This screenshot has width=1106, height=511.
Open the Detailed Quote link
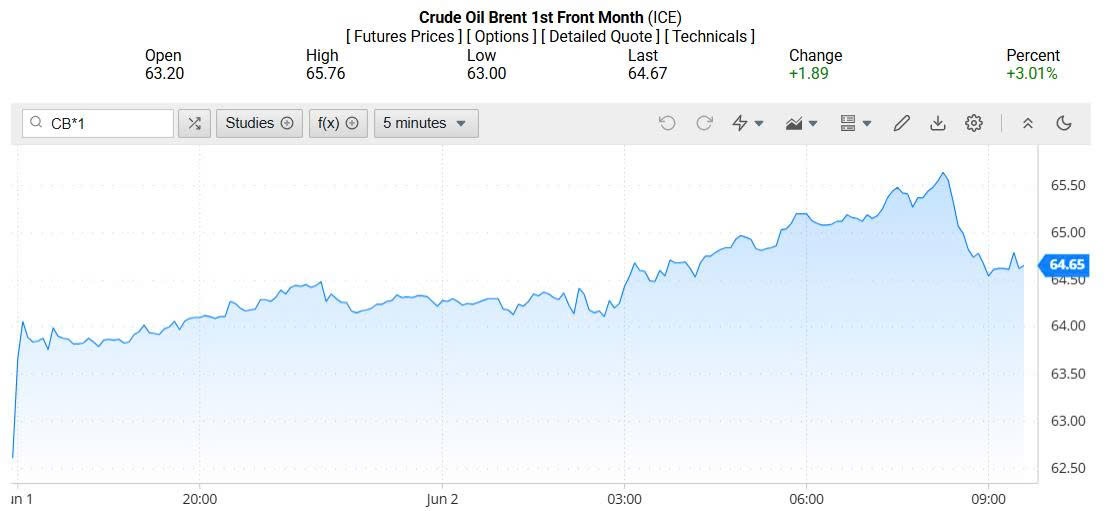[x=600, y=36]
